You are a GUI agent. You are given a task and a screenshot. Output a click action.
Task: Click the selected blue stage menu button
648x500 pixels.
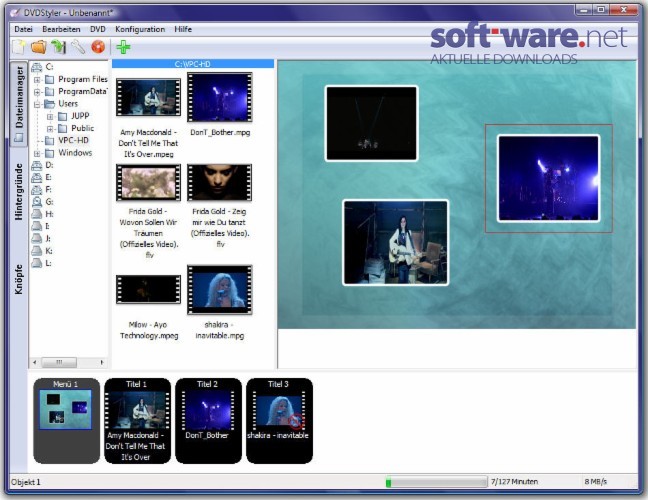548,179
